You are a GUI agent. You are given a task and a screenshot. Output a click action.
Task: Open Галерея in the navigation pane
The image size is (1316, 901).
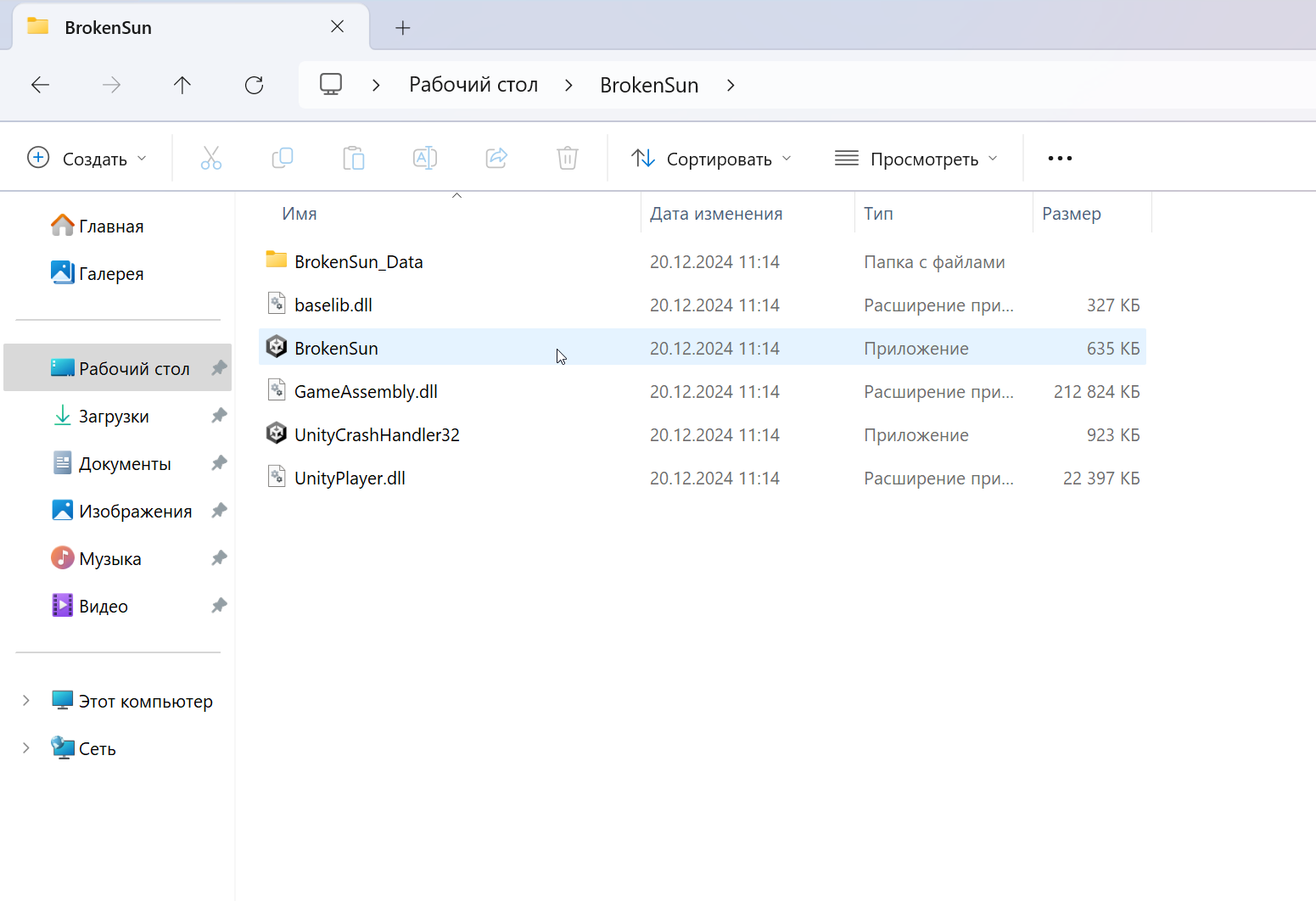click(111, 274)
